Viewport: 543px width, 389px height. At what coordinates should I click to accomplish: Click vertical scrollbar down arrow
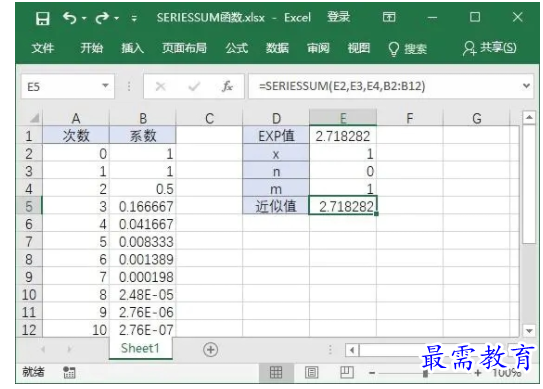(529, 331)
